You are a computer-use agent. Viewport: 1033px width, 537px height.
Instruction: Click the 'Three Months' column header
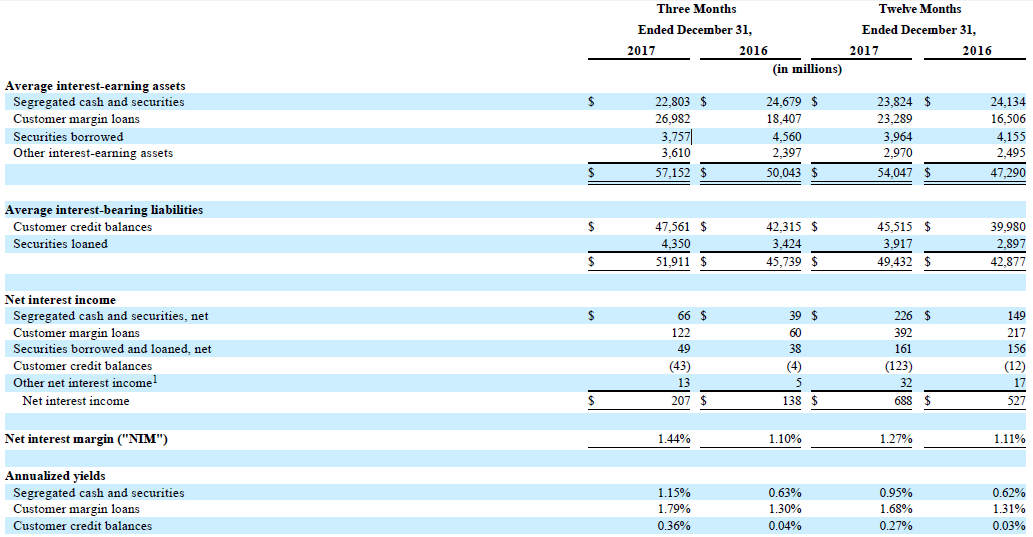click(x=696, y=9)
